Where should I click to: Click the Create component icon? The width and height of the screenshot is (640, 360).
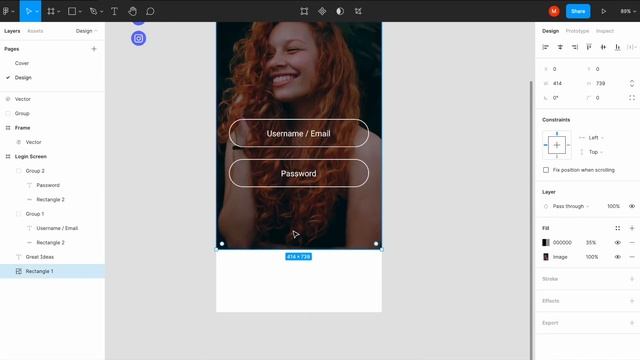[322, 11]
